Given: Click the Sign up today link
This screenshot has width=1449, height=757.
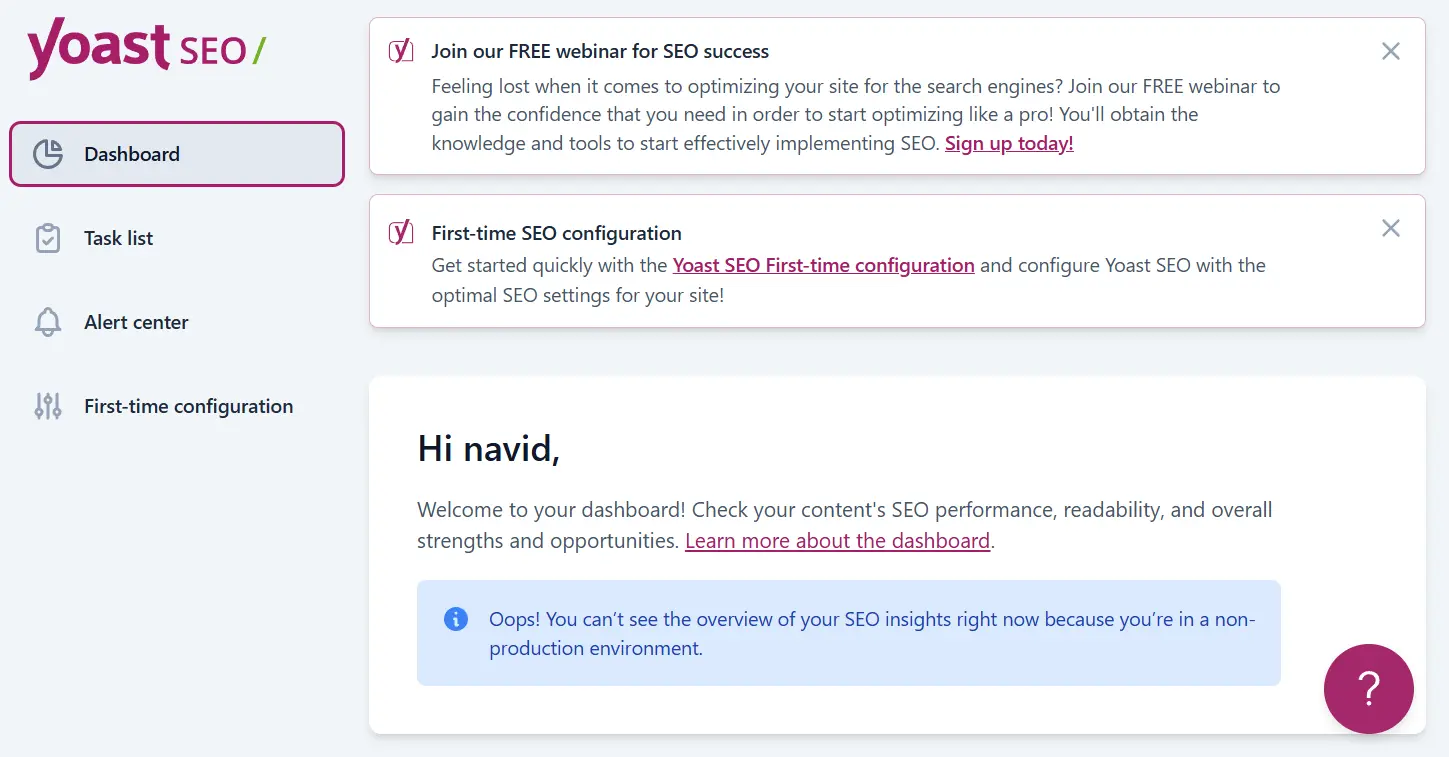Looking at the screenshot, I should click(x=1008, y=143).
